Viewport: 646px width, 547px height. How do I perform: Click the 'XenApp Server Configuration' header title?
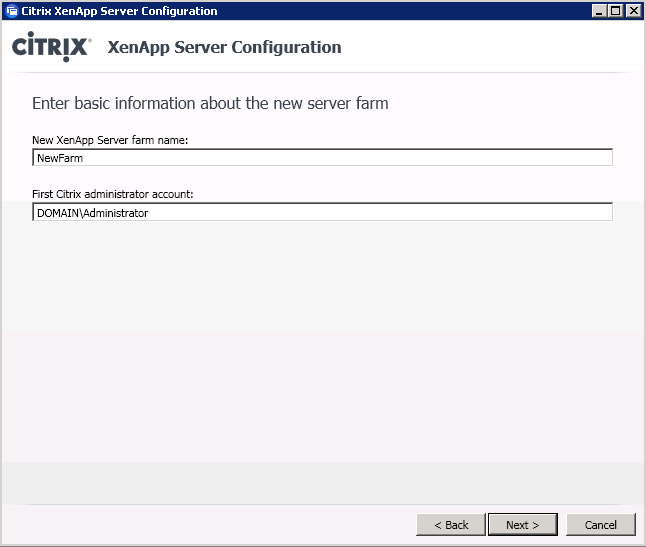[x=225, y=47]
